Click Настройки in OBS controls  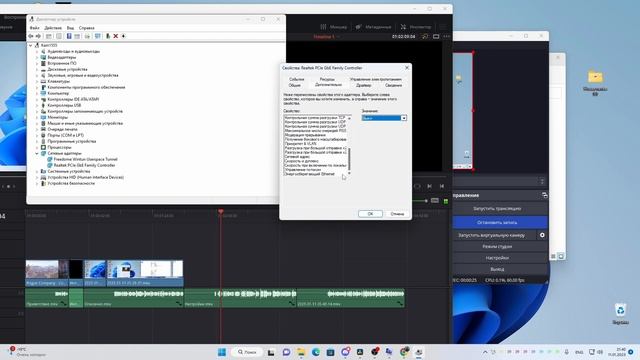[x=497, y=258]
